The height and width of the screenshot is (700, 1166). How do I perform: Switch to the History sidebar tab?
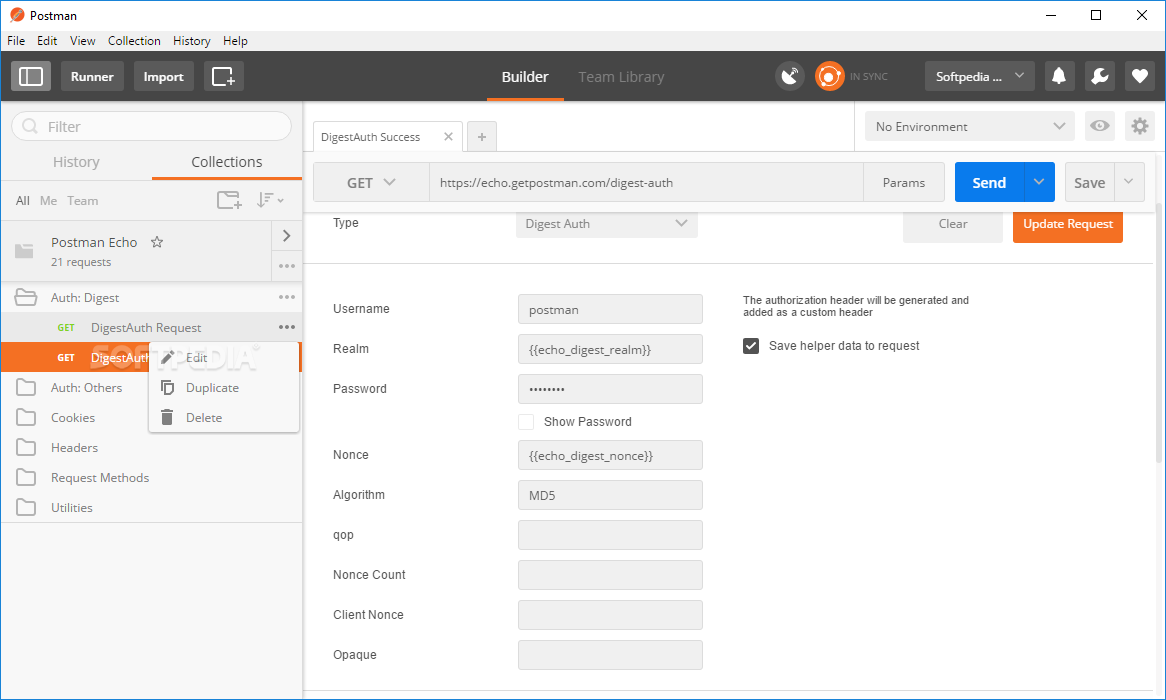coord(76,162)
